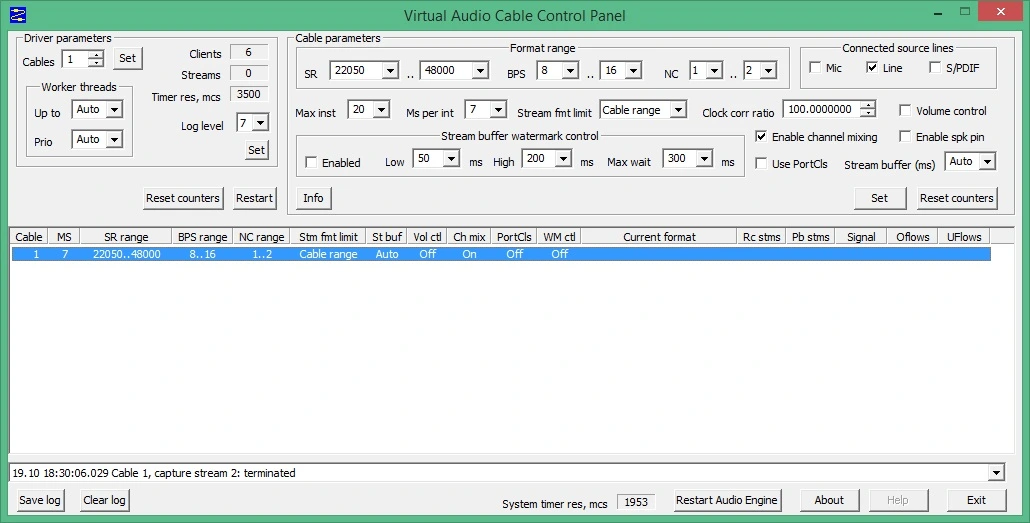Open the Max inst dropdown
This screenshot has height=523, width=1030.
coord(381,110)
